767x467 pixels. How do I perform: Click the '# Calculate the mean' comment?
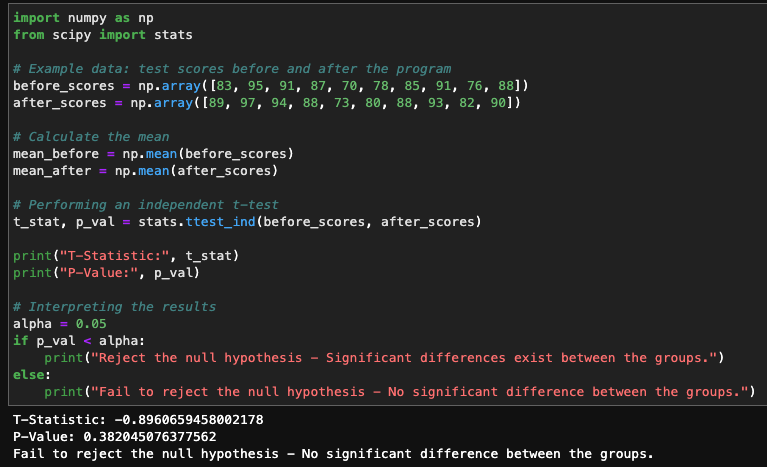[x=91, y=137]
